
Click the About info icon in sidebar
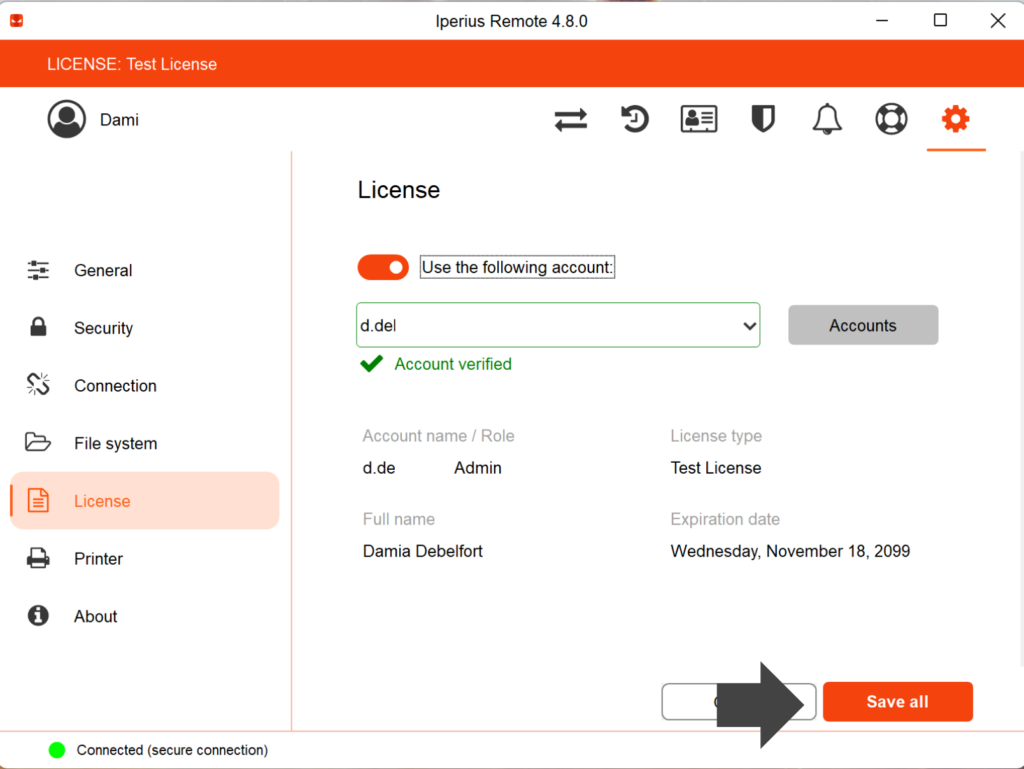pyautogui.click(x=38, y=616)
